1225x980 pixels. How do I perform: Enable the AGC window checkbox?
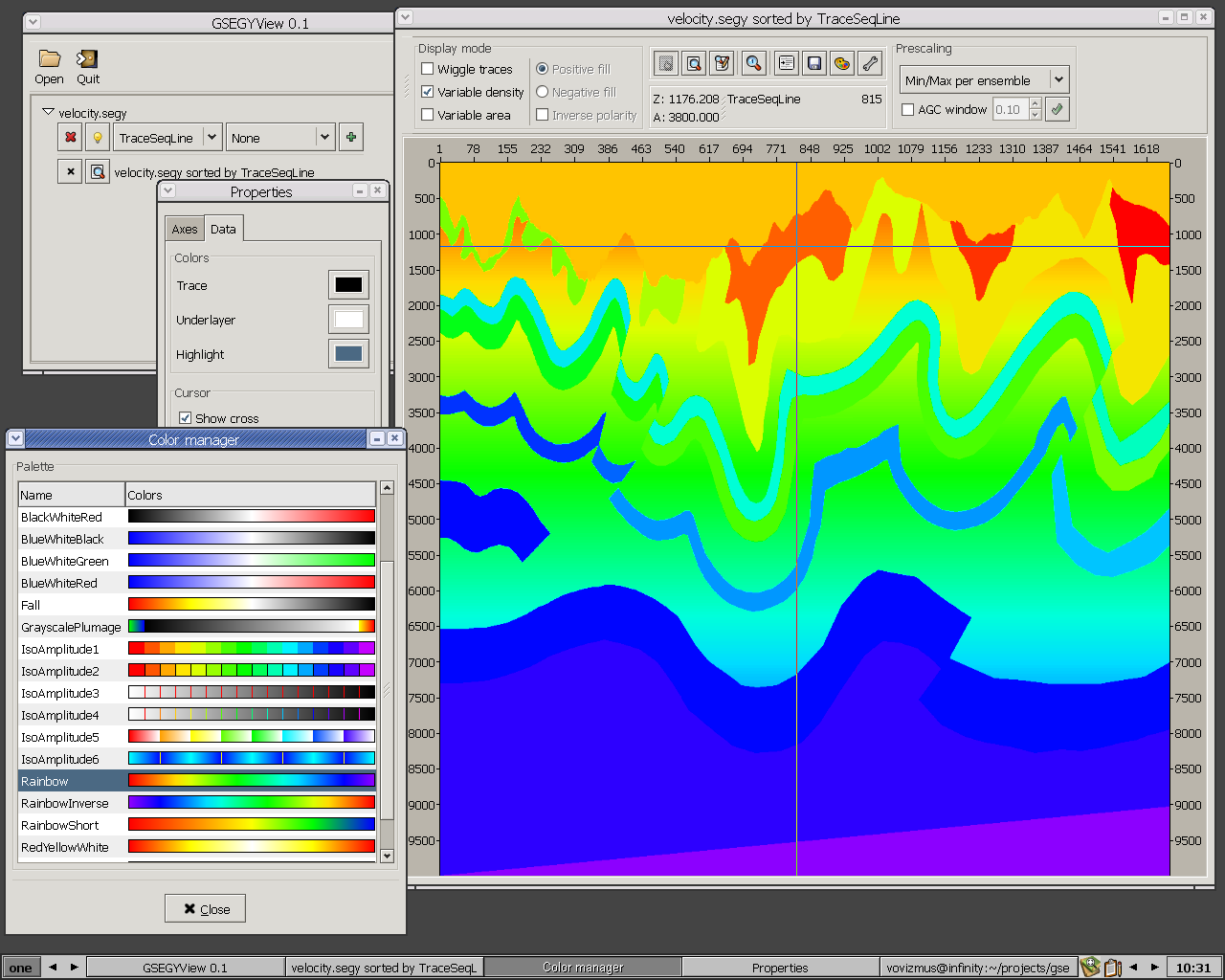[908, 110]
